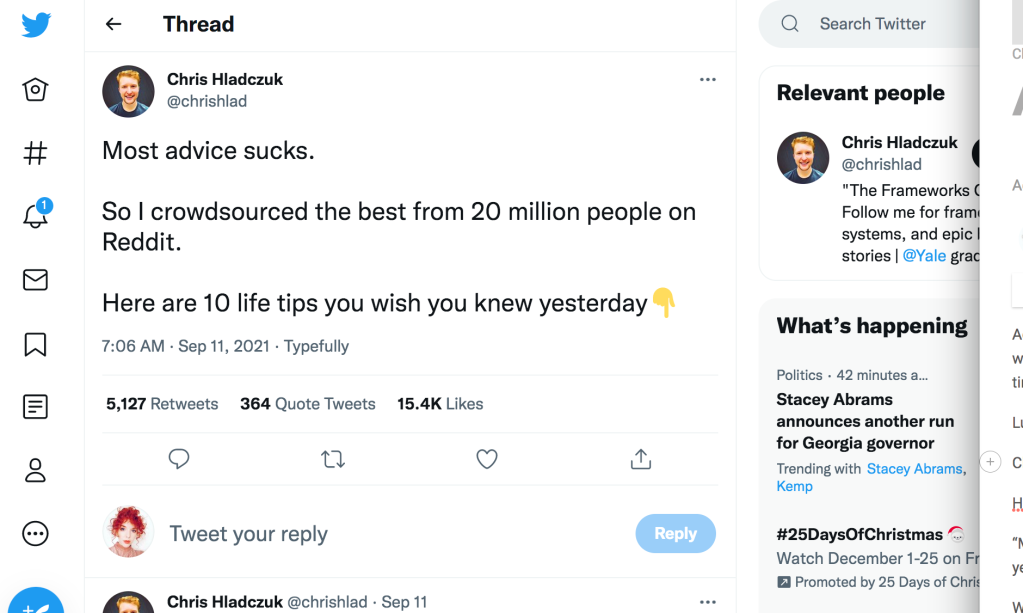Image resolution: width=1023 pixels, height=613 pixels.
Task: Click the Twitter bird logo
Action: point(35,24)
